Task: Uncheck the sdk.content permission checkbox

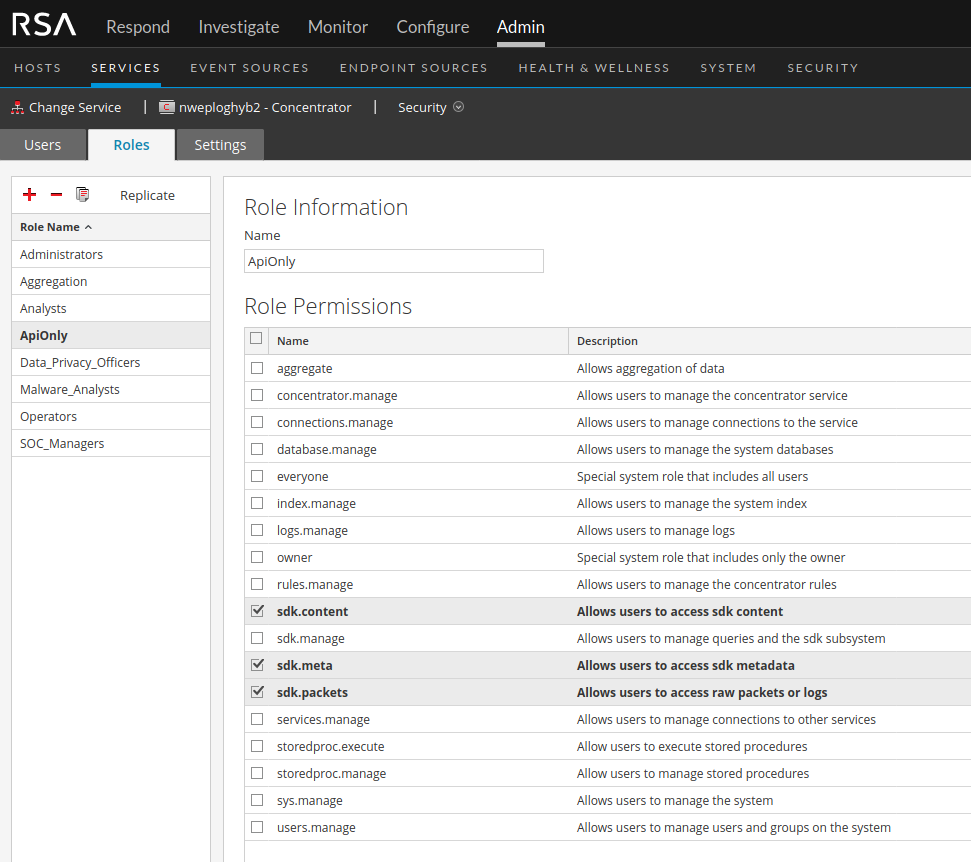Action: click(x=257, y=611)
